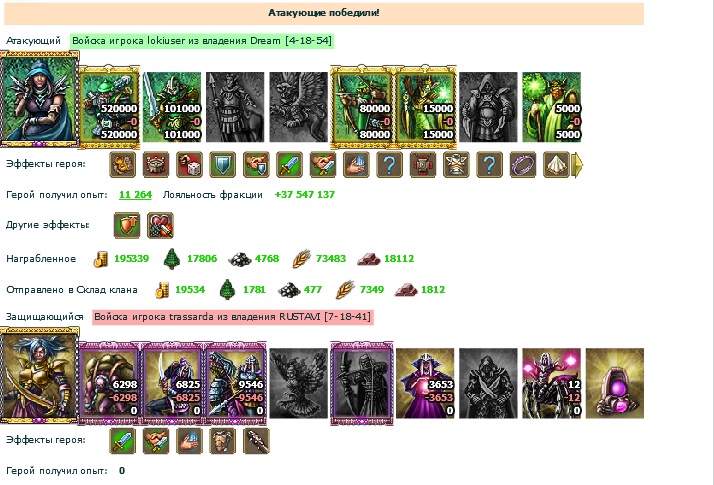Image resolution: width=714 pixels, height=485 pixels.
Task: Select the teal shield hero effect icon
Action: click(223, 164)
